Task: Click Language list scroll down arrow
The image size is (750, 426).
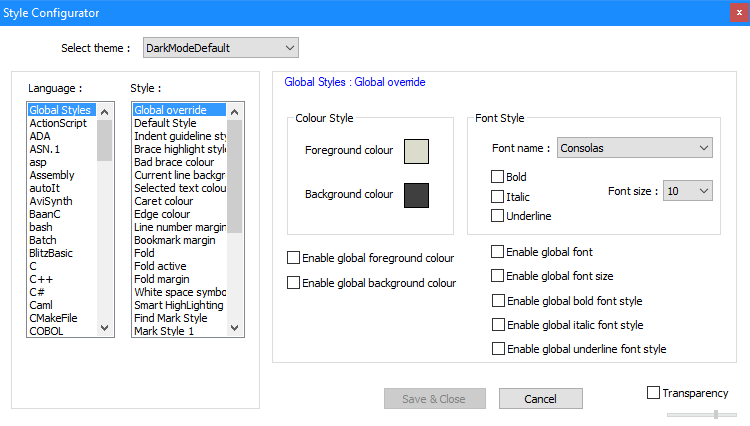Action: [x=105, y=328]
